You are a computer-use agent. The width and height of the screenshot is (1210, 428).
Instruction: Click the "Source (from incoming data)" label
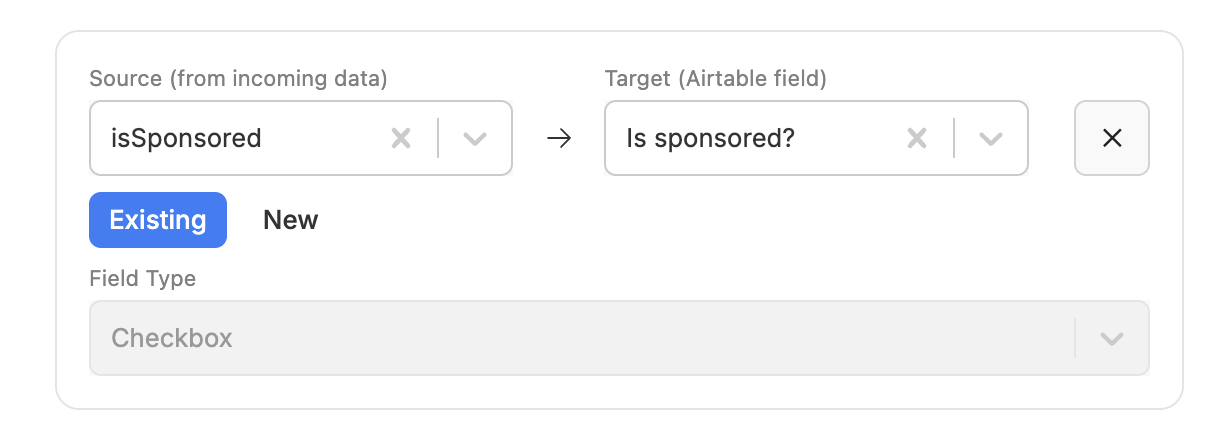click(238, 78)
